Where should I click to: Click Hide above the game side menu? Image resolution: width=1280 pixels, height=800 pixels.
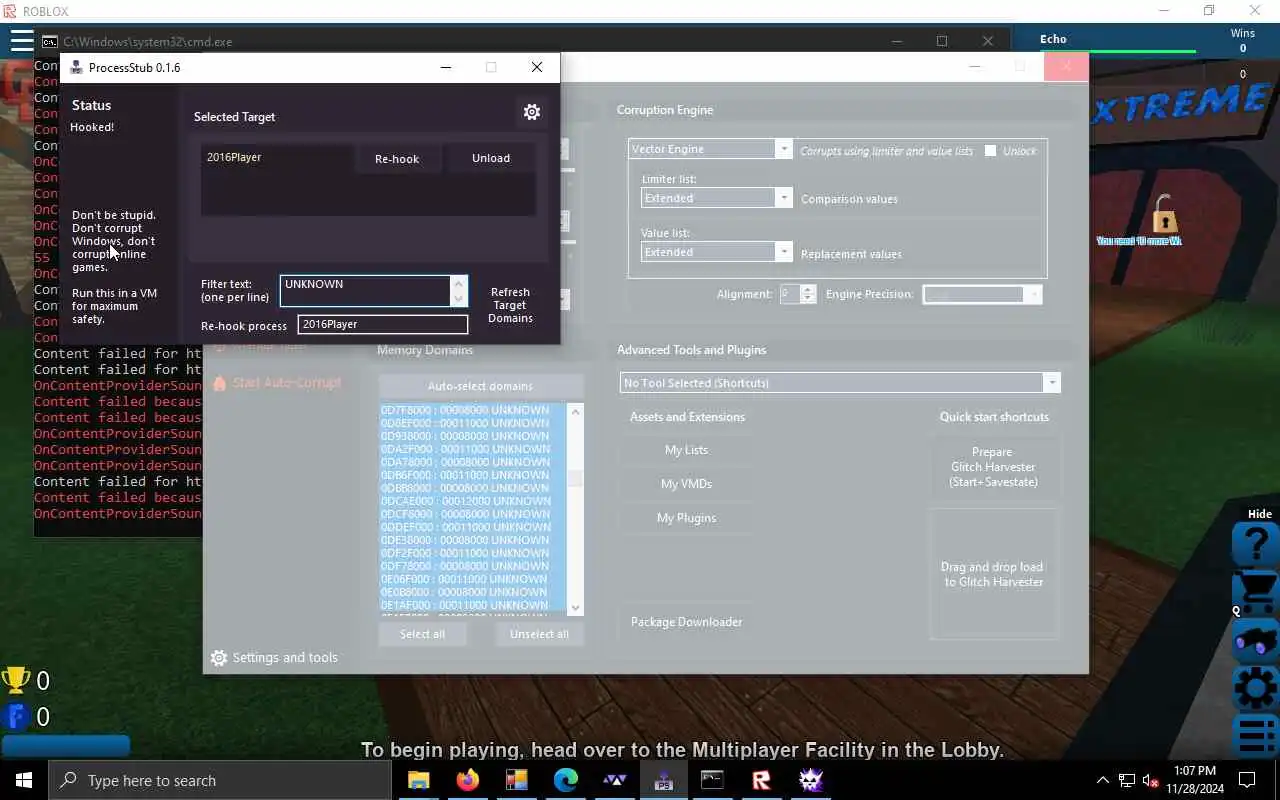1259,514
